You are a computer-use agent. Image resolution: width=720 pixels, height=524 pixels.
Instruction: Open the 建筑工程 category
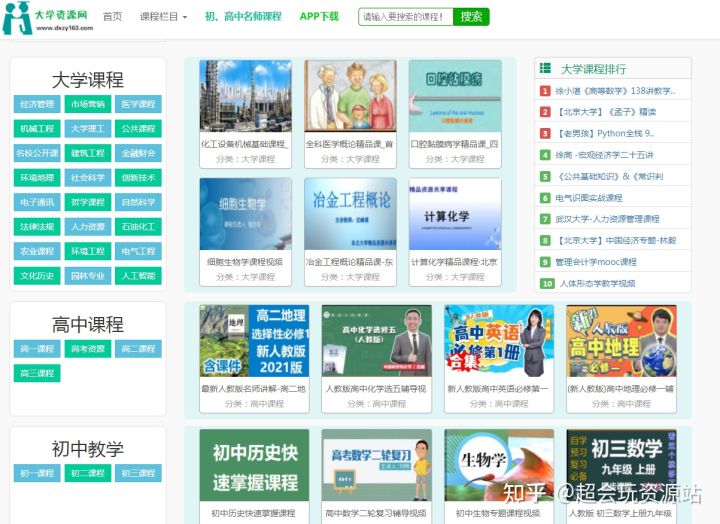88,153
